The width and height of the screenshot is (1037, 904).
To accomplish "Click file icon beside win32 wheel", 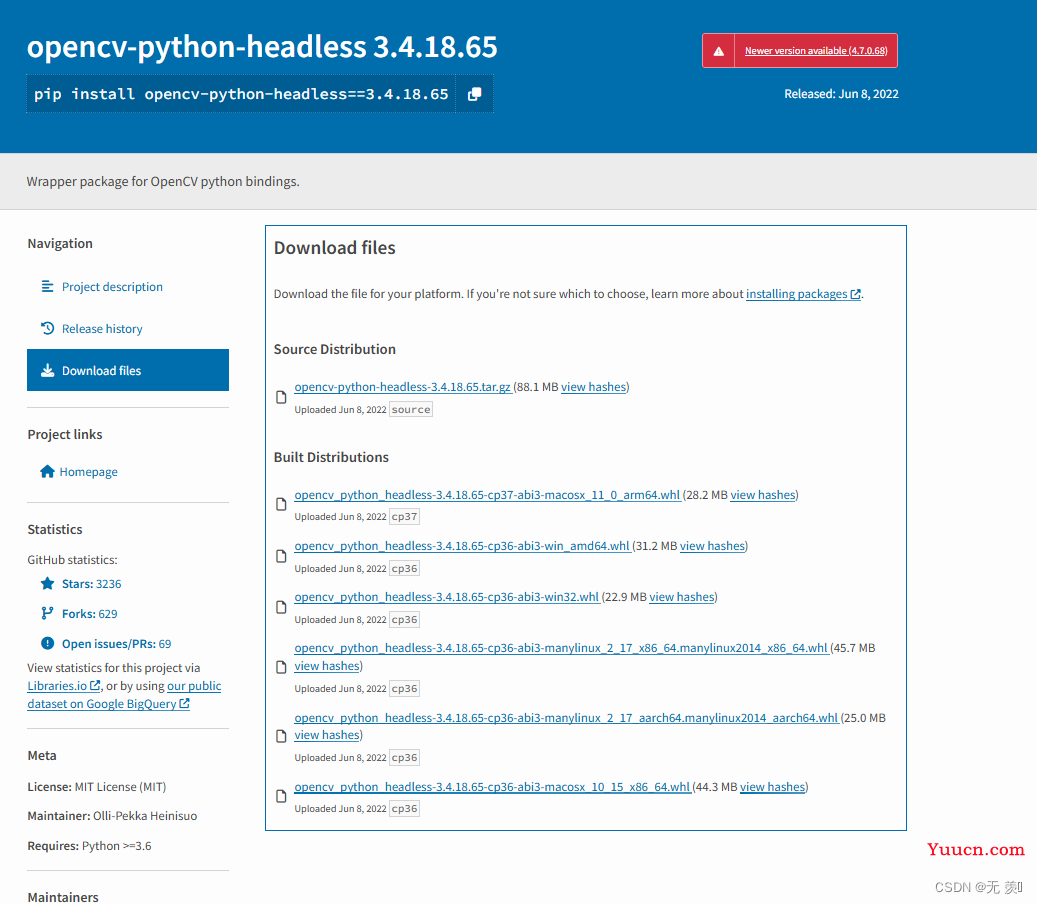I will pos(281,607).
